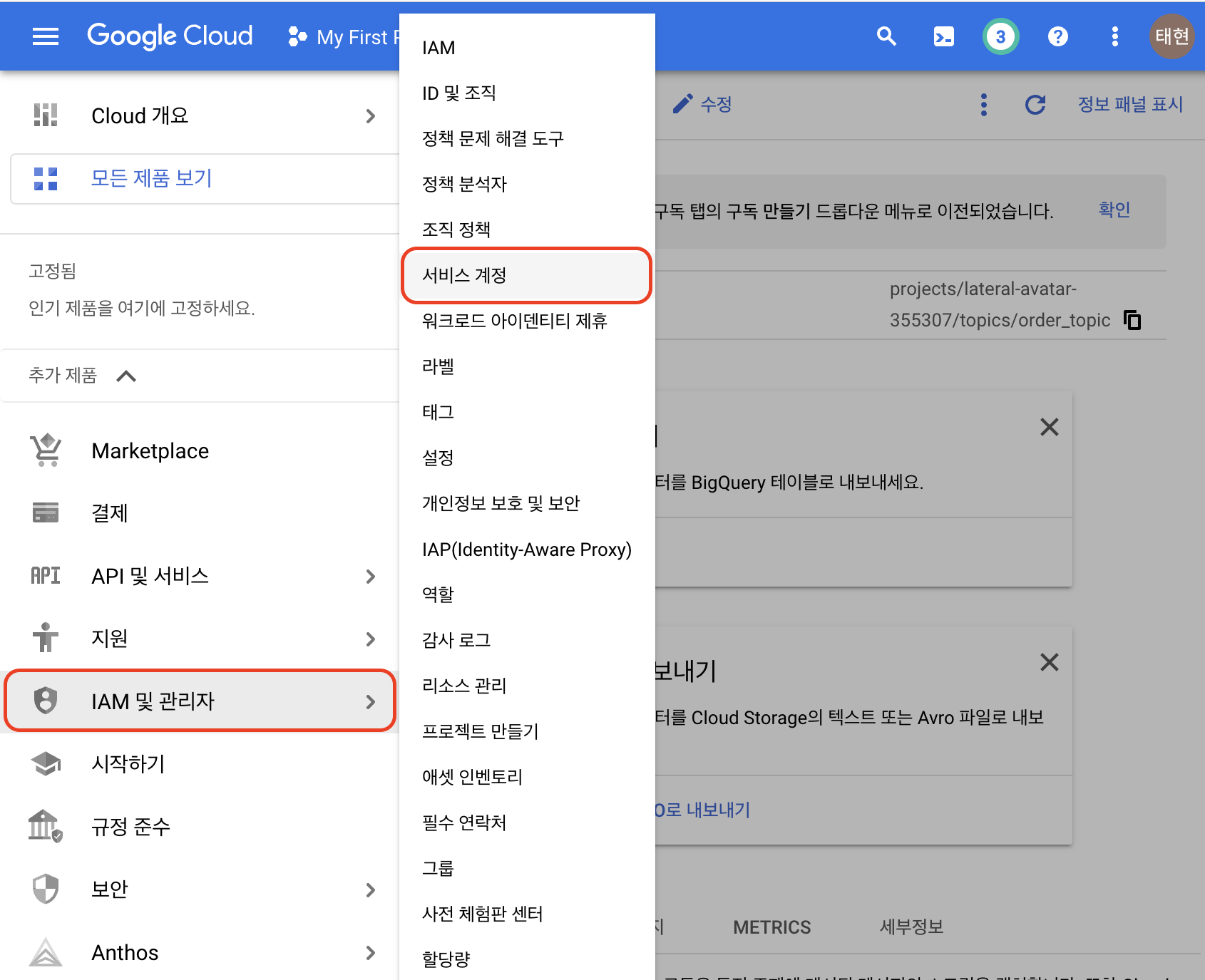
Task: Open the hamburger navigation menu
Action: (46, 36)
